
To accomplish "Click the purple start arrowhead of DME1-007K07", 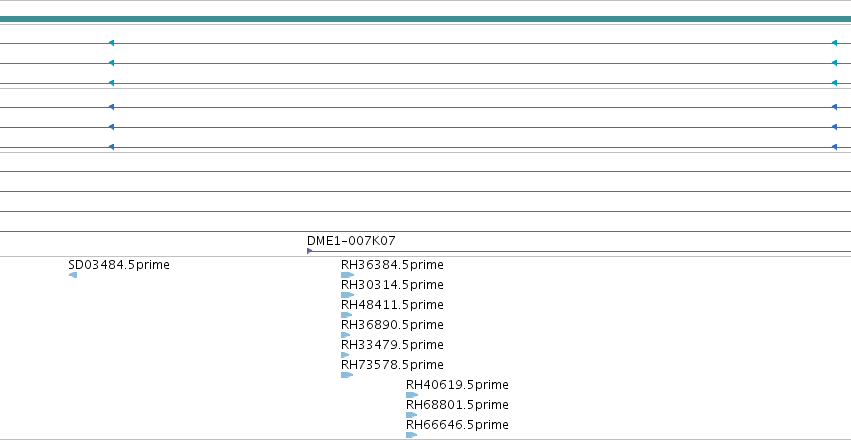I will (x=309, y=251).
